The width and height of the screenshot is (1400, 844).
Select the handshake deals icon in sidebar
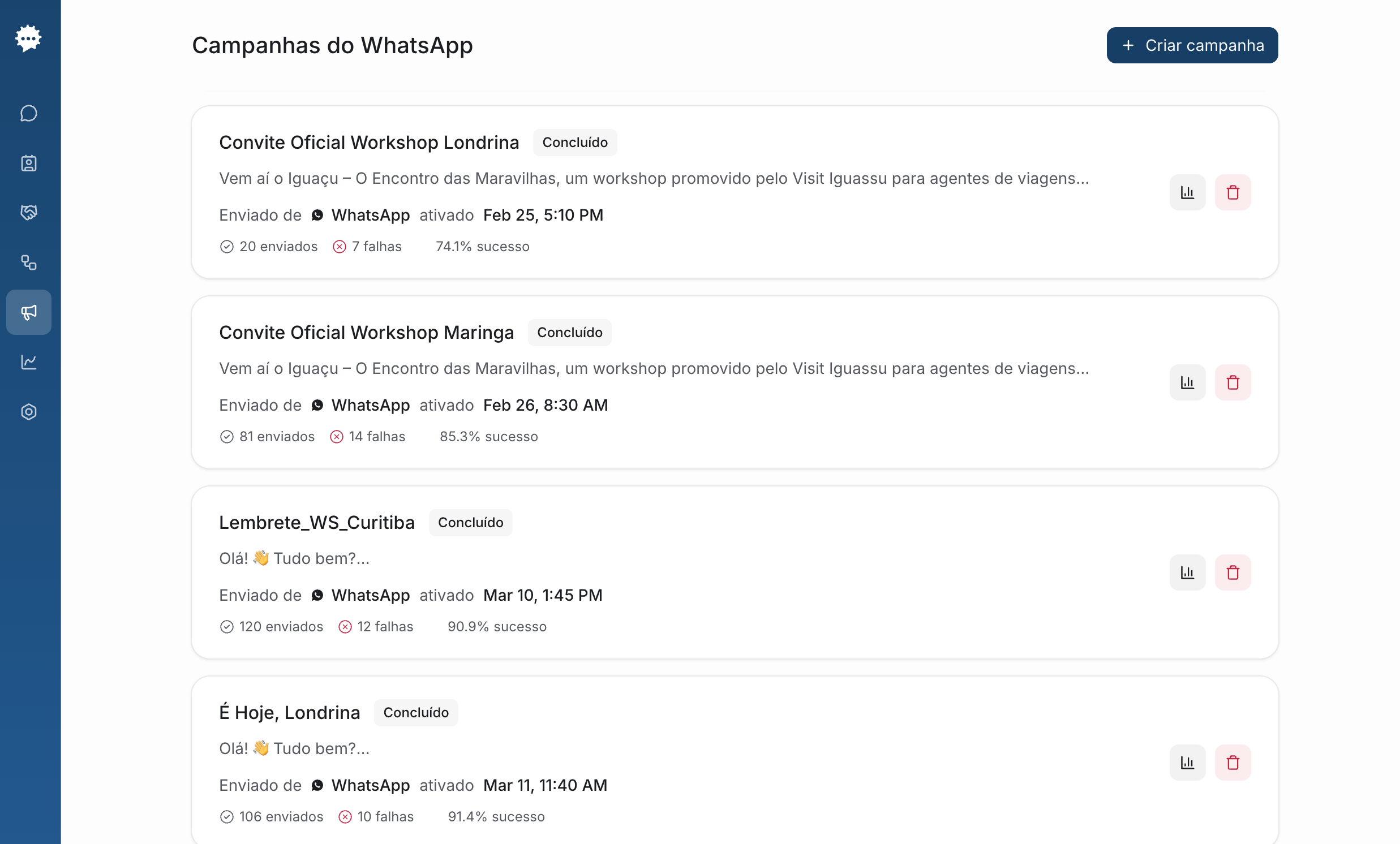(x=28, y=213)
